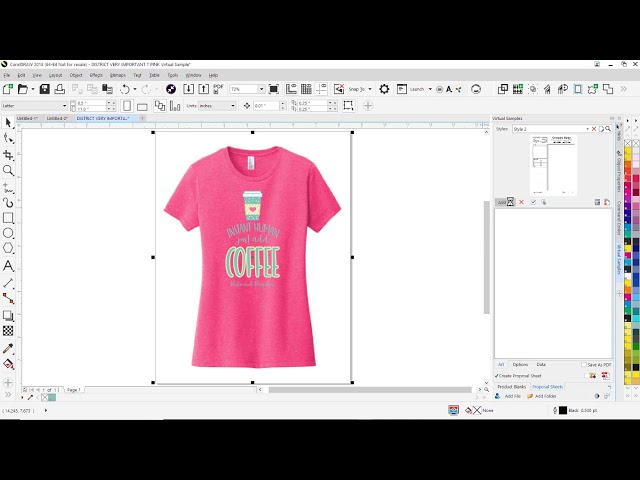Open the Window menu

tap(193, 75)
